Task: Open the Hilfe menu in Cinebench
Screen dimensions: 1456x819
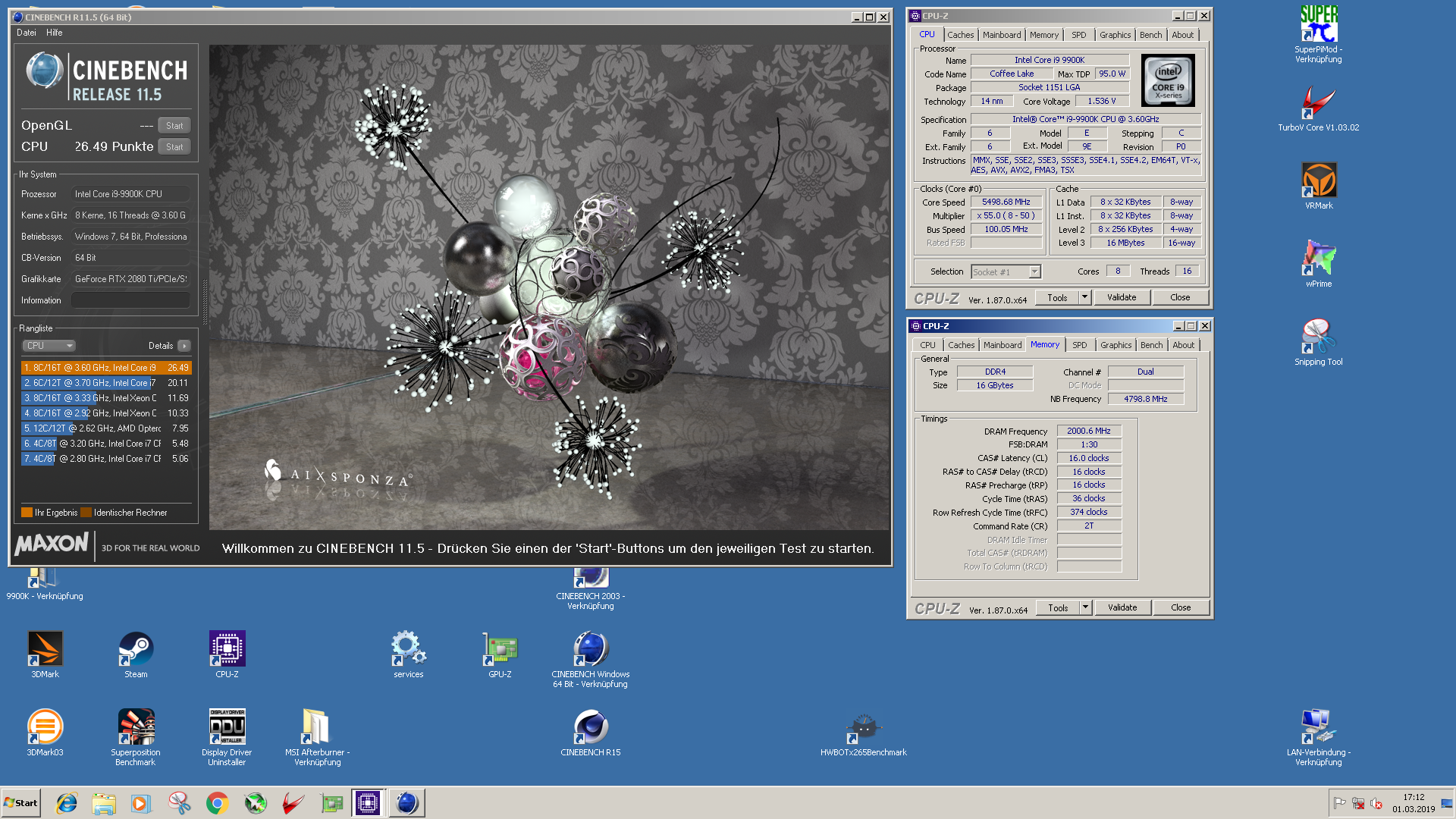Action: pyautogui.click(x=55, y=33)
